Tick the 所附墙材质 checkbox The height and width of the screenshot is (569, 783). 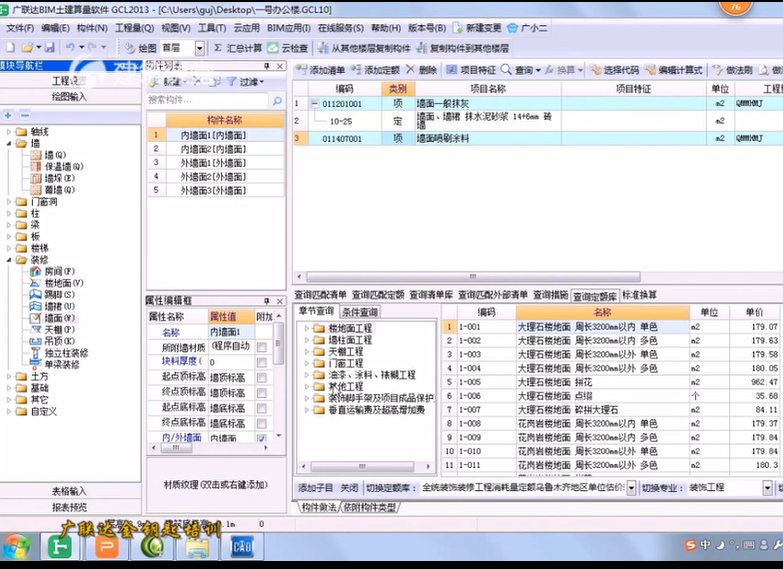tap(261, 347)
